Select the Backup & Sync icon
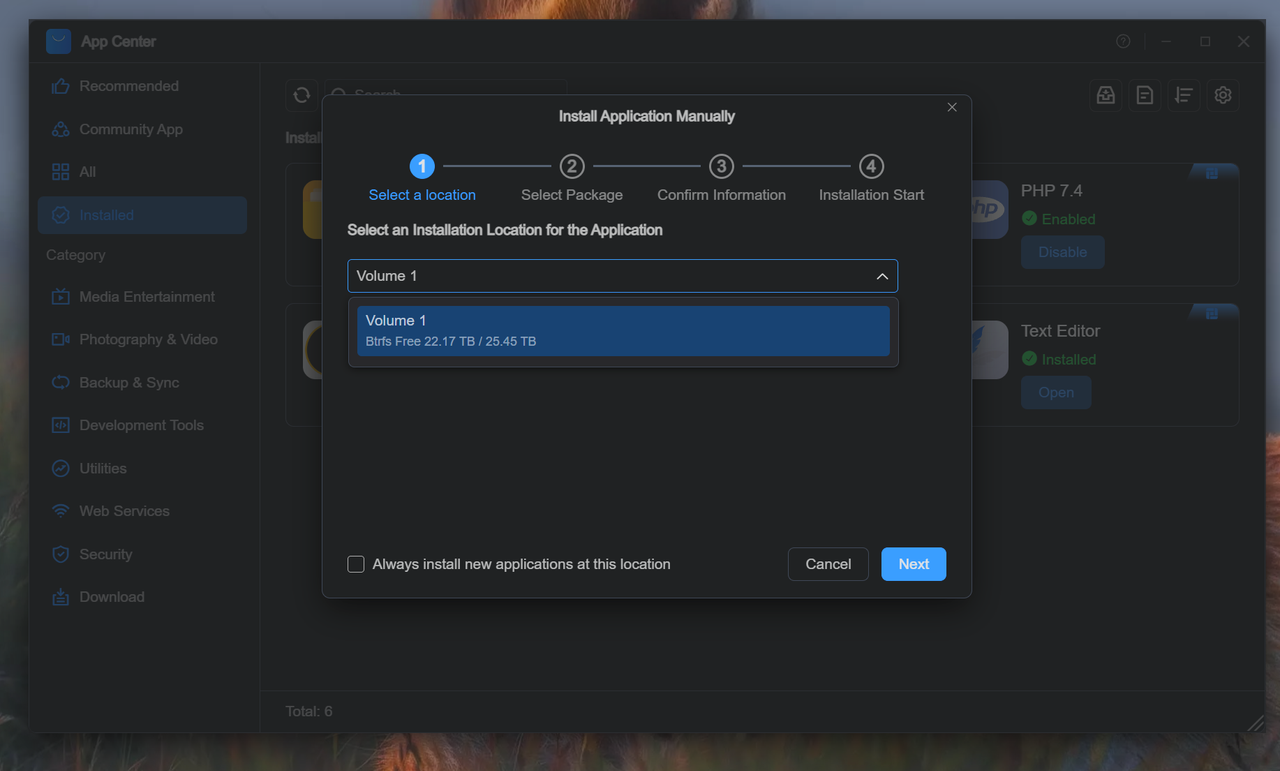Screen dimensions: 1280x771 coord(60,383)
